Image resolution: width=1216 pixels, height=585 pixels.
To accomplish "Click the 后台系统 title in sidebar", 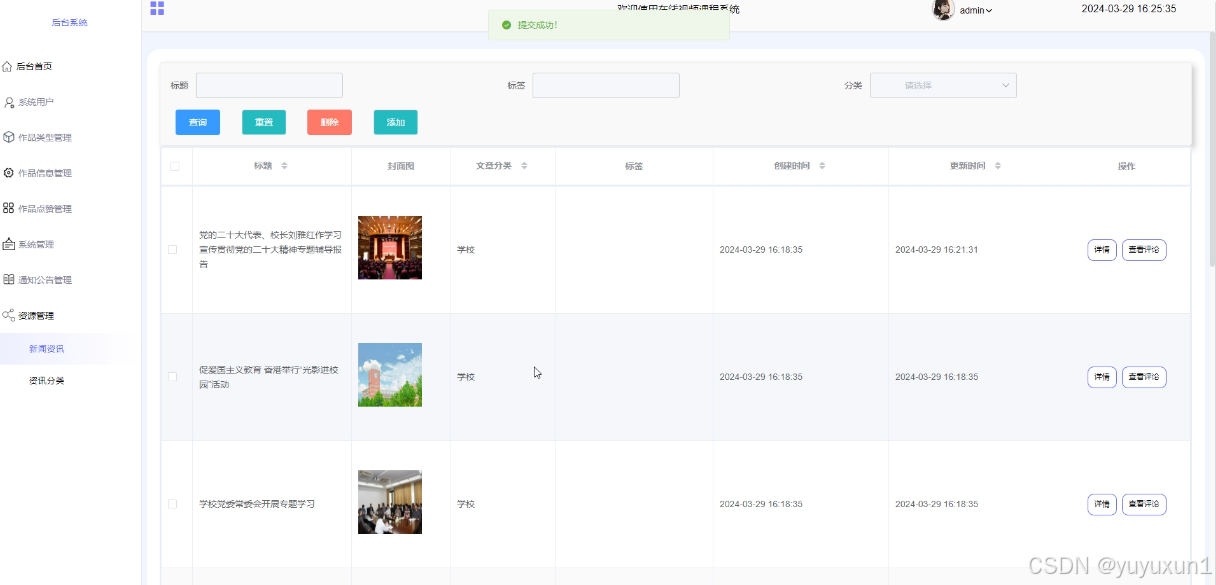I will click(x=69, y=22).
